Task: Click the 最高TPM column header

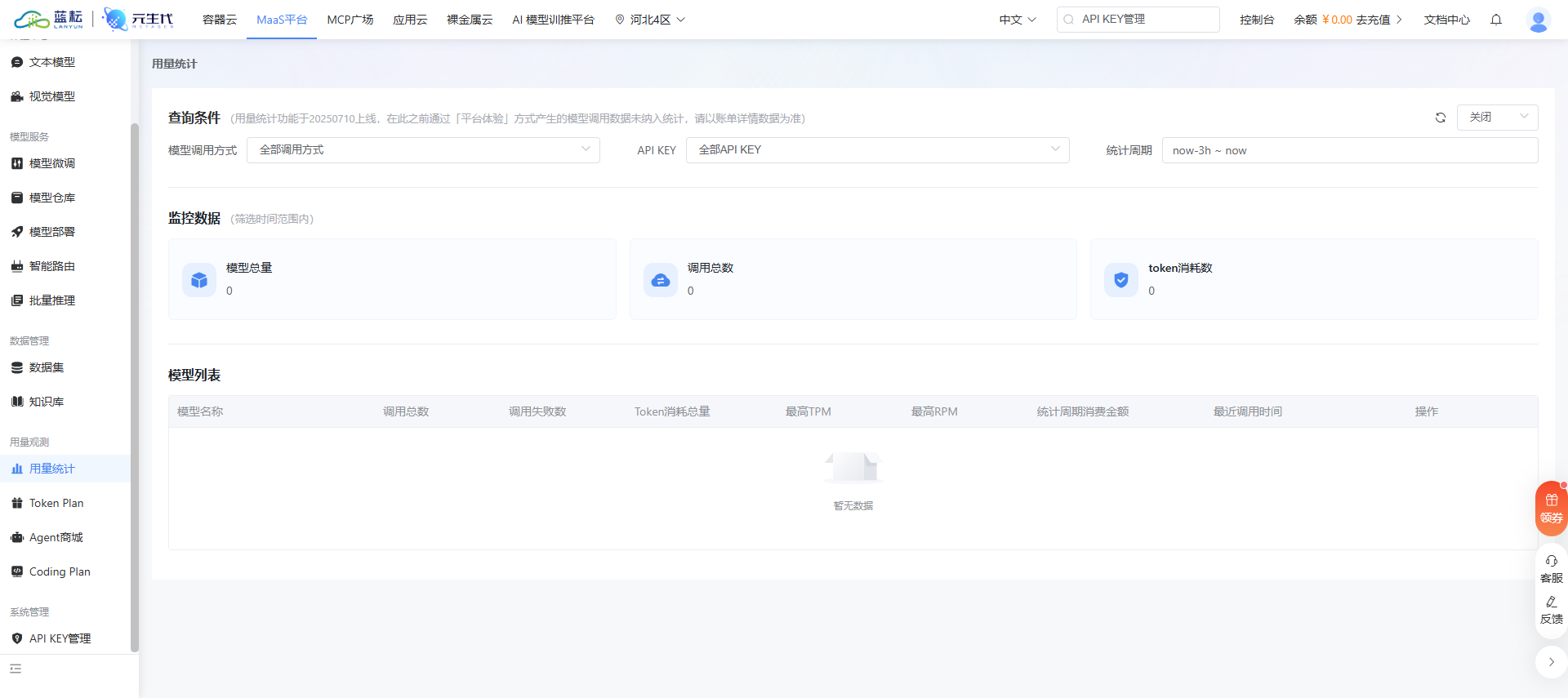Action: (x=808, y=411)
